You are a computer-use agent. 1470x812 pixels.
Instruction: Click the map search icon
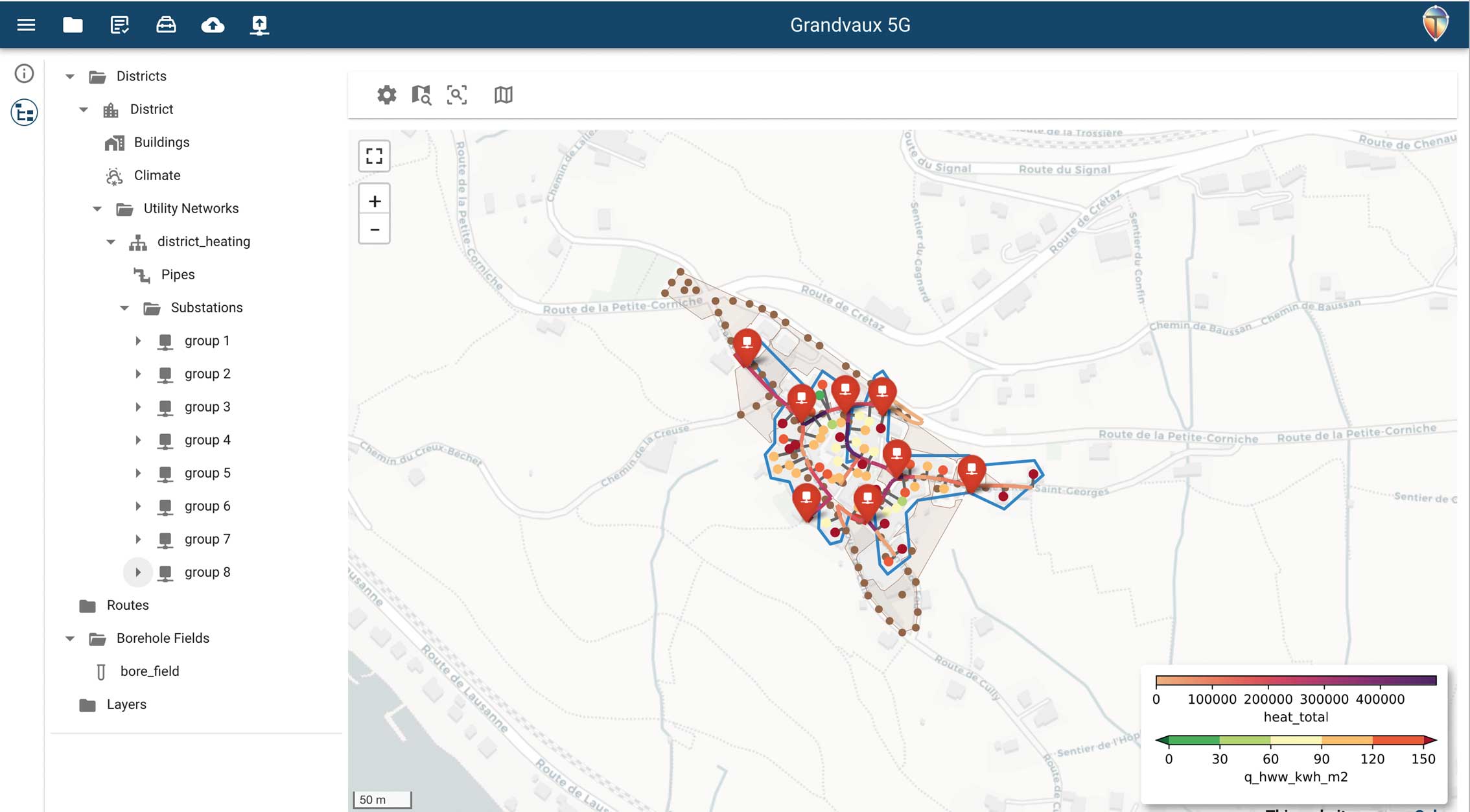click(421, 95)
